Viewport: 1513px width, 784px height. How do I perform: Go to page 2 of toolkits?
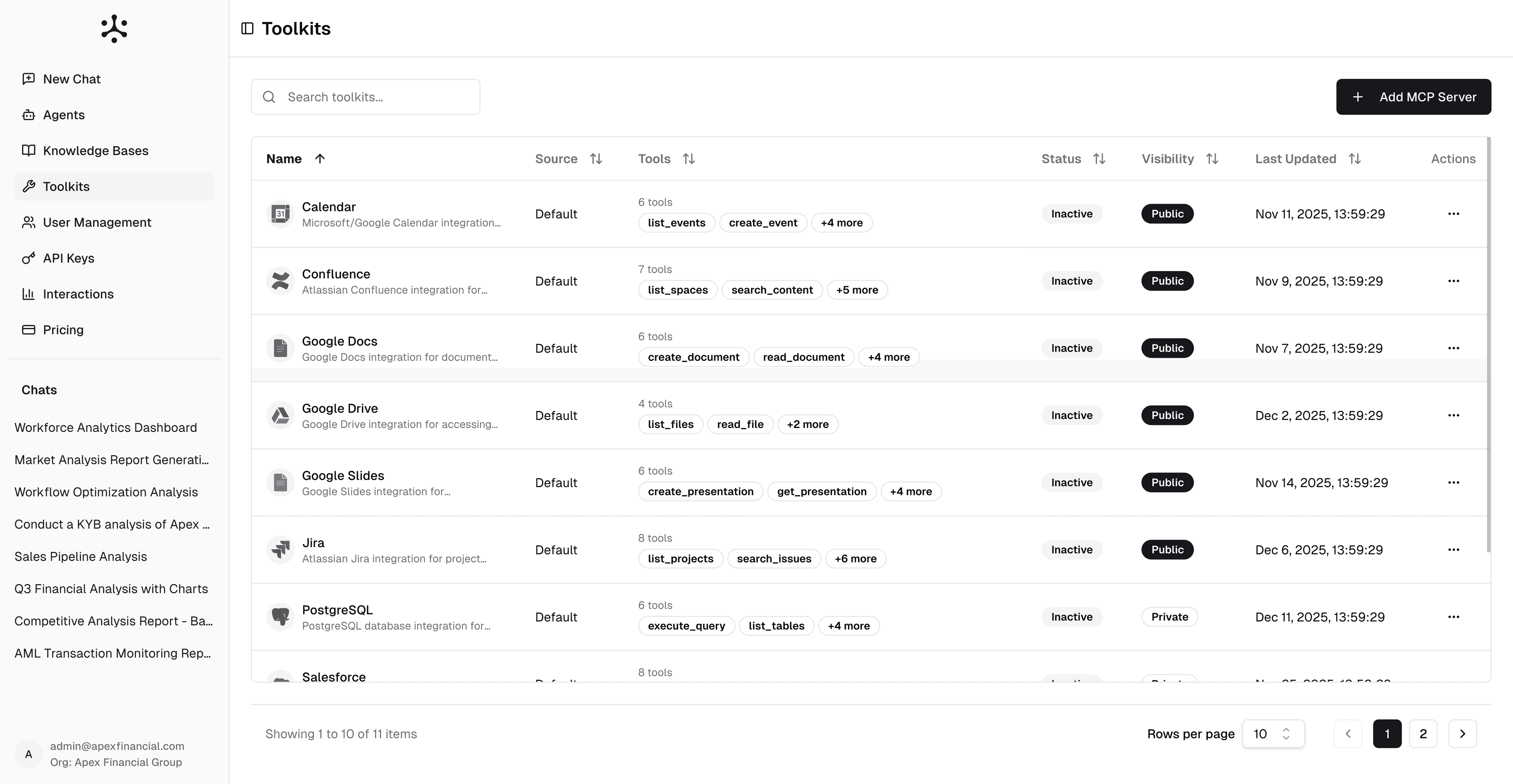[1422, 734]
